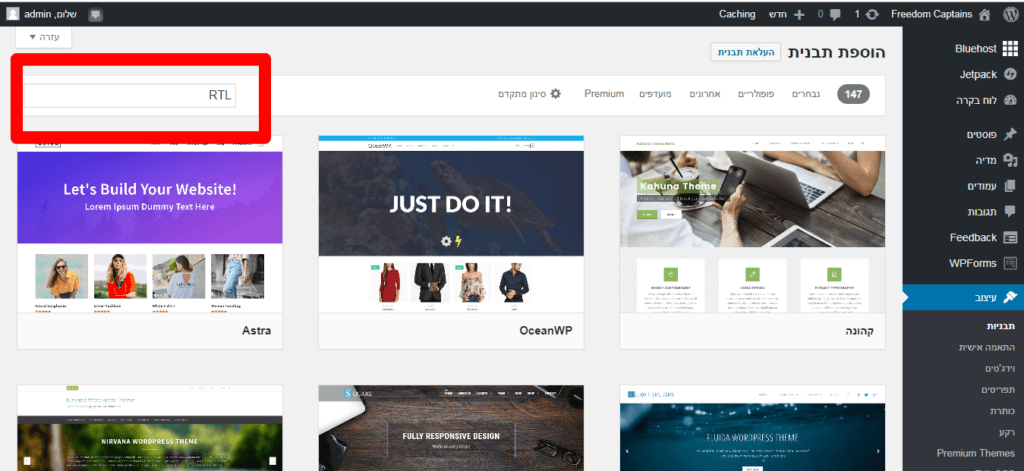The height and width of the screenshot is (471, 1024).
Task: Click the Nirvana WordPress theme thumbnail
Action: point(150,428)
